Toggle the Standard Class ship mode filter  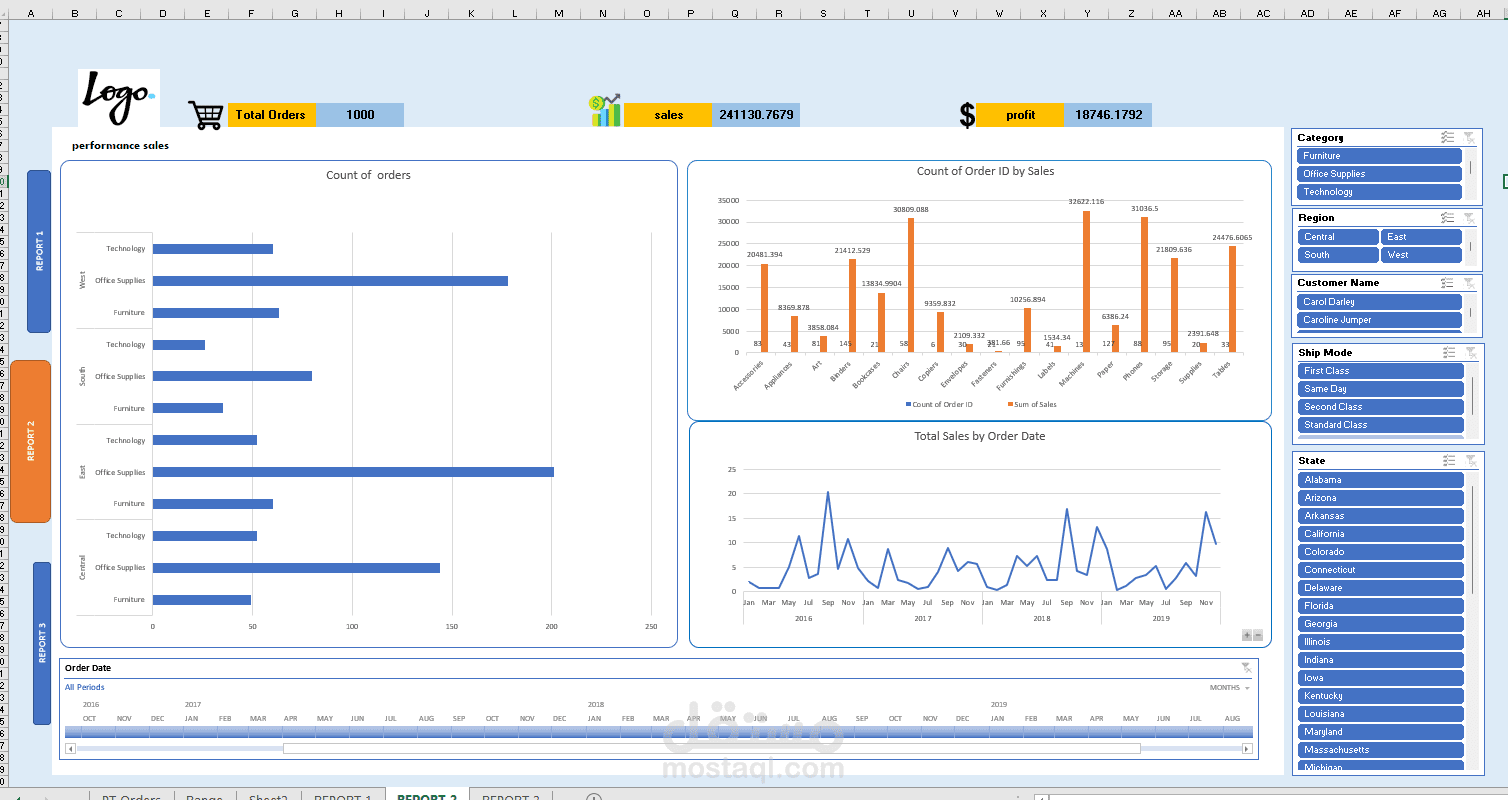(x=1380, y=425)
